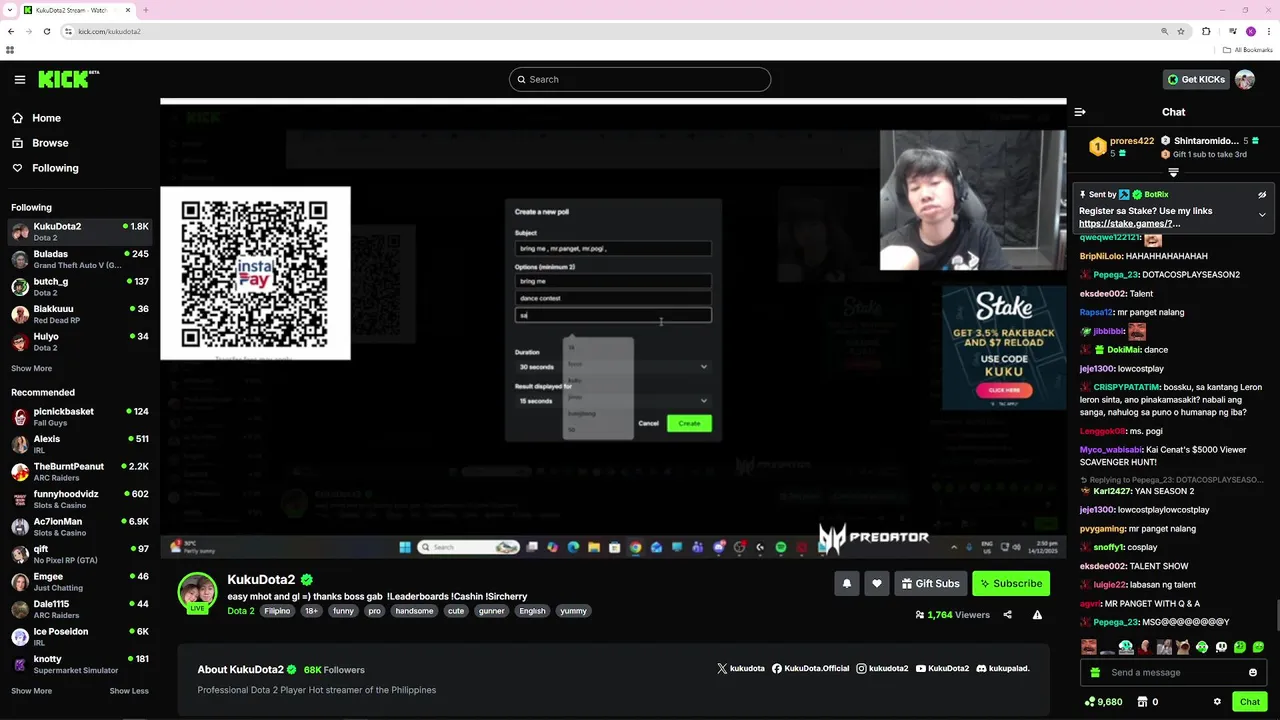Image resolution: width=1280 pixels, height=720 pixels.
Task: Open the kukudota2 Instagram link
Action: [x=882, y=668]
